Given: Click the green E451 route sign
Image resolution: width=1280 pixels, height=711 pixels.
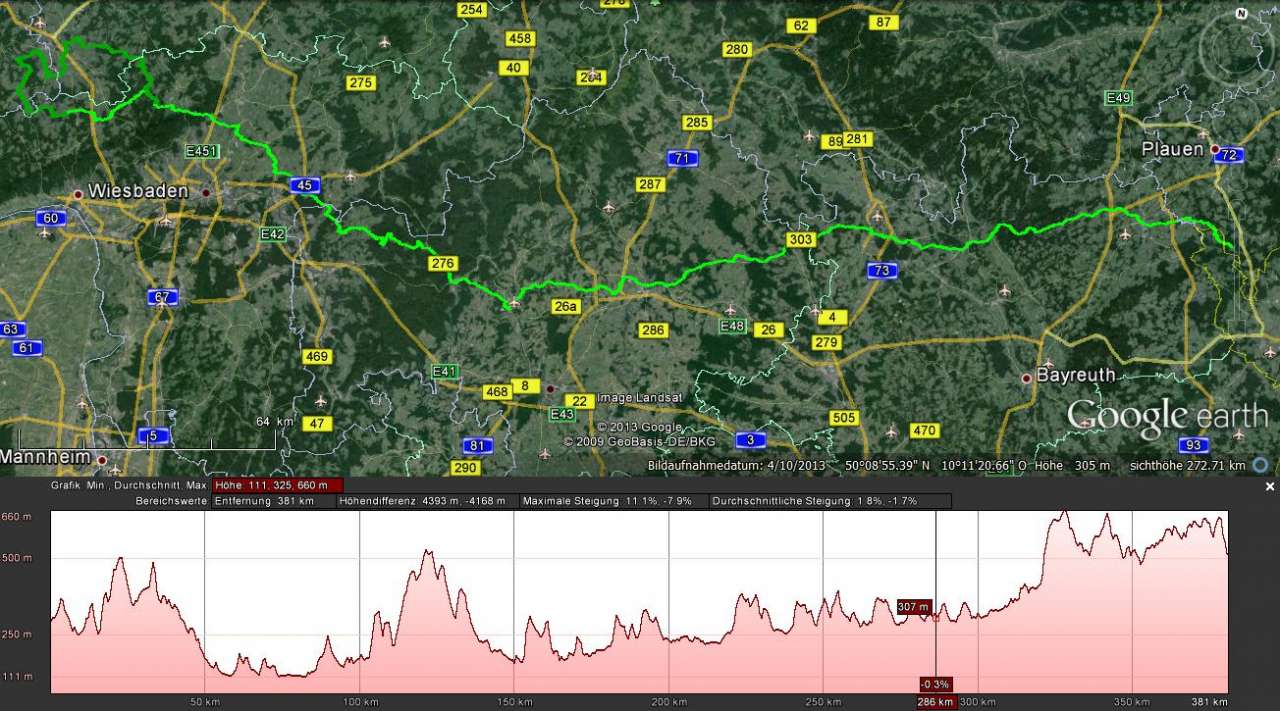Looking at the screenshot, I should tap(202, 151).
